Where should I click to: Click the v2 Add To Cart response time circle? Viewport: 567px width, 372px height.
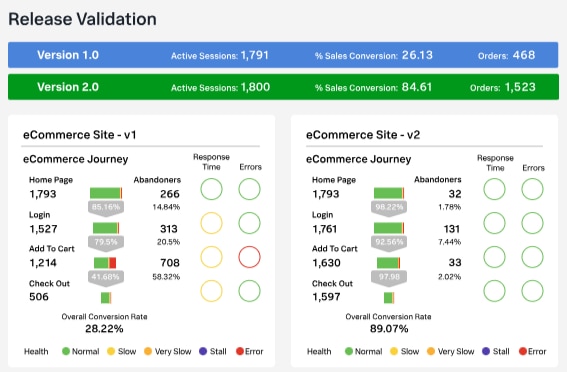(x=494, y=257)
